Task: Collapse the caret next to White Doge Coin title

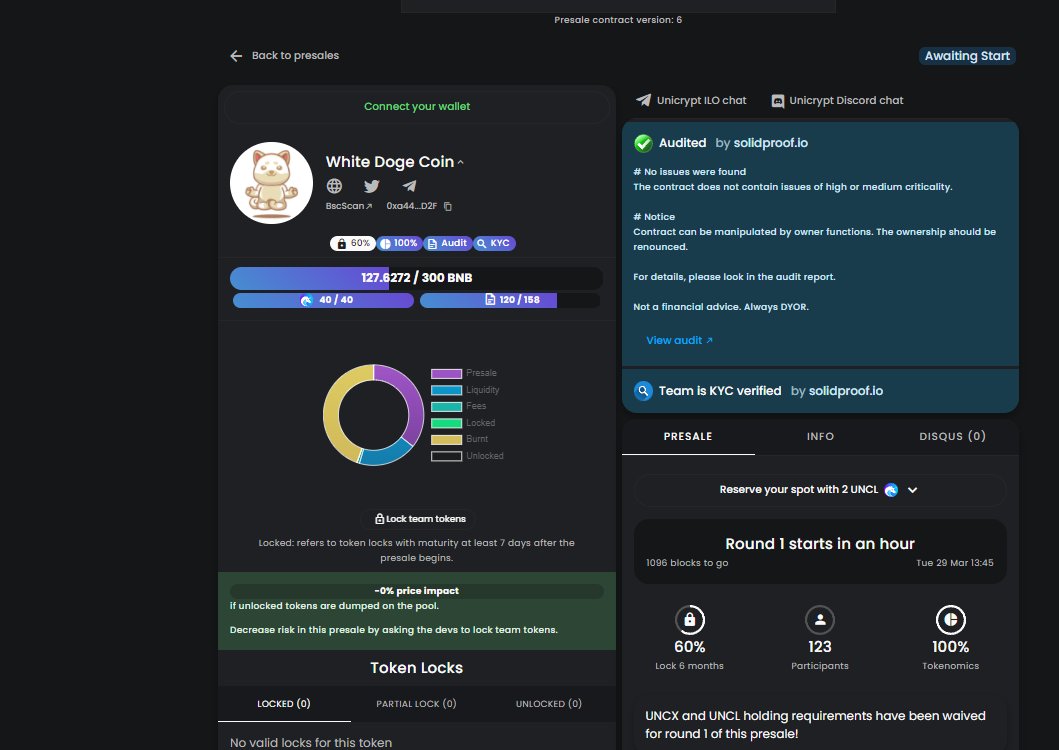Action: coord(461,163)
